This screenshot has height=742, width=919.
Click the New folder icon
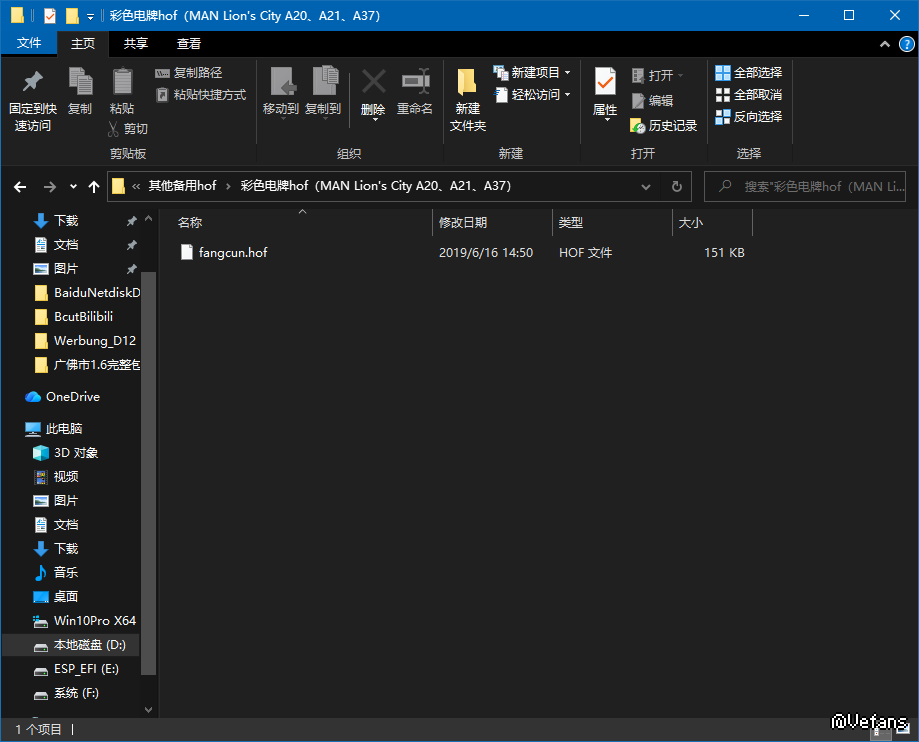[x=467, y=82]
